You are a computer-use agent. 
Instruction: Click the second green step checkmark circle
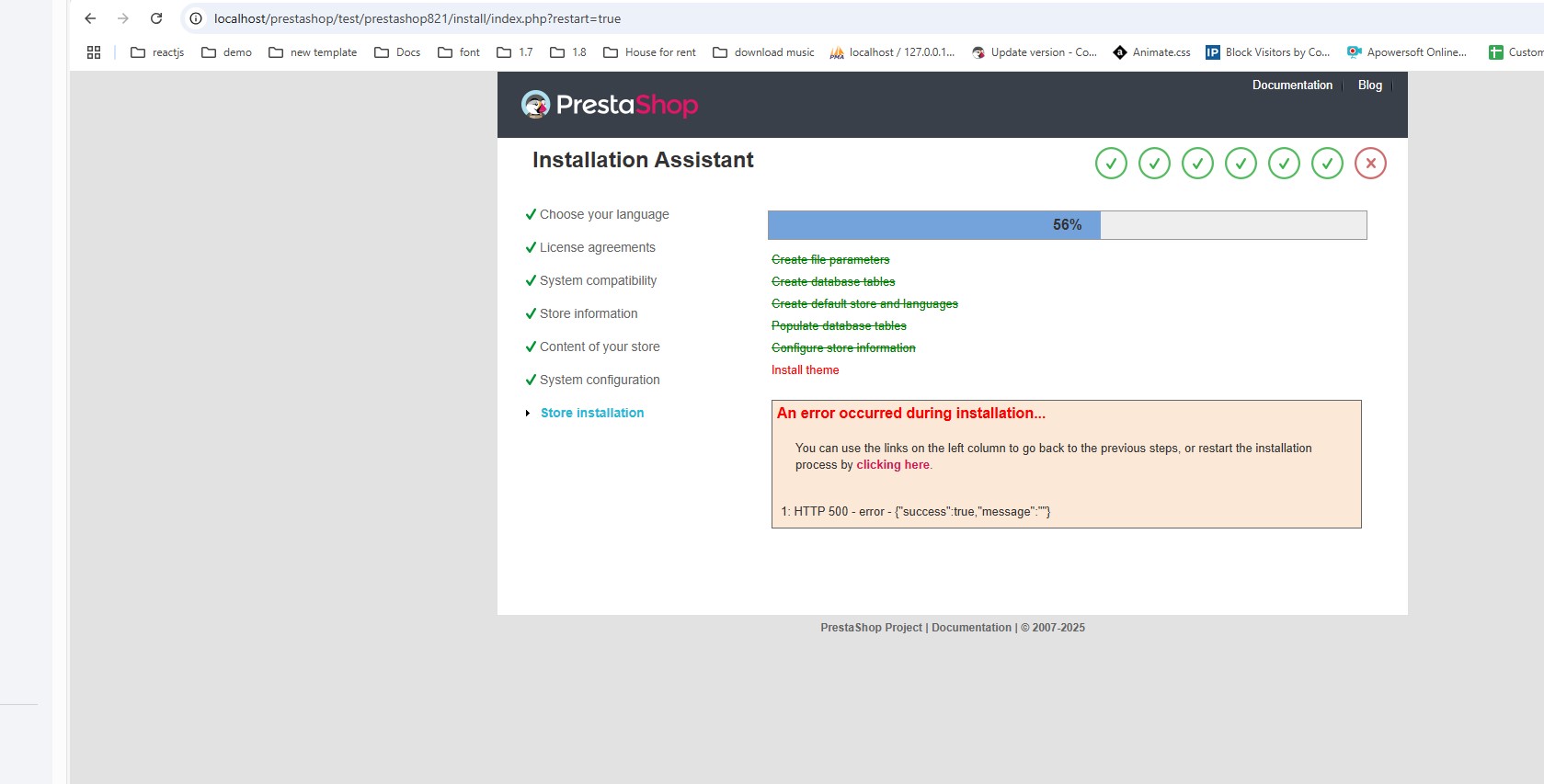(1154, 164)
